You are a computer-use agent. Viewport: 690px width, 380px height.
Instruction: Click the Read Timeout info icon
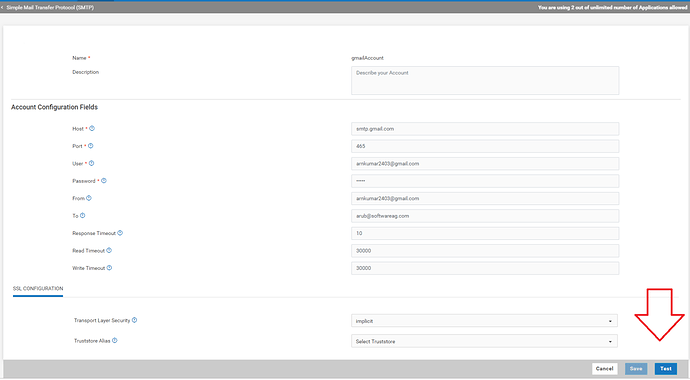tap(109, 250)
